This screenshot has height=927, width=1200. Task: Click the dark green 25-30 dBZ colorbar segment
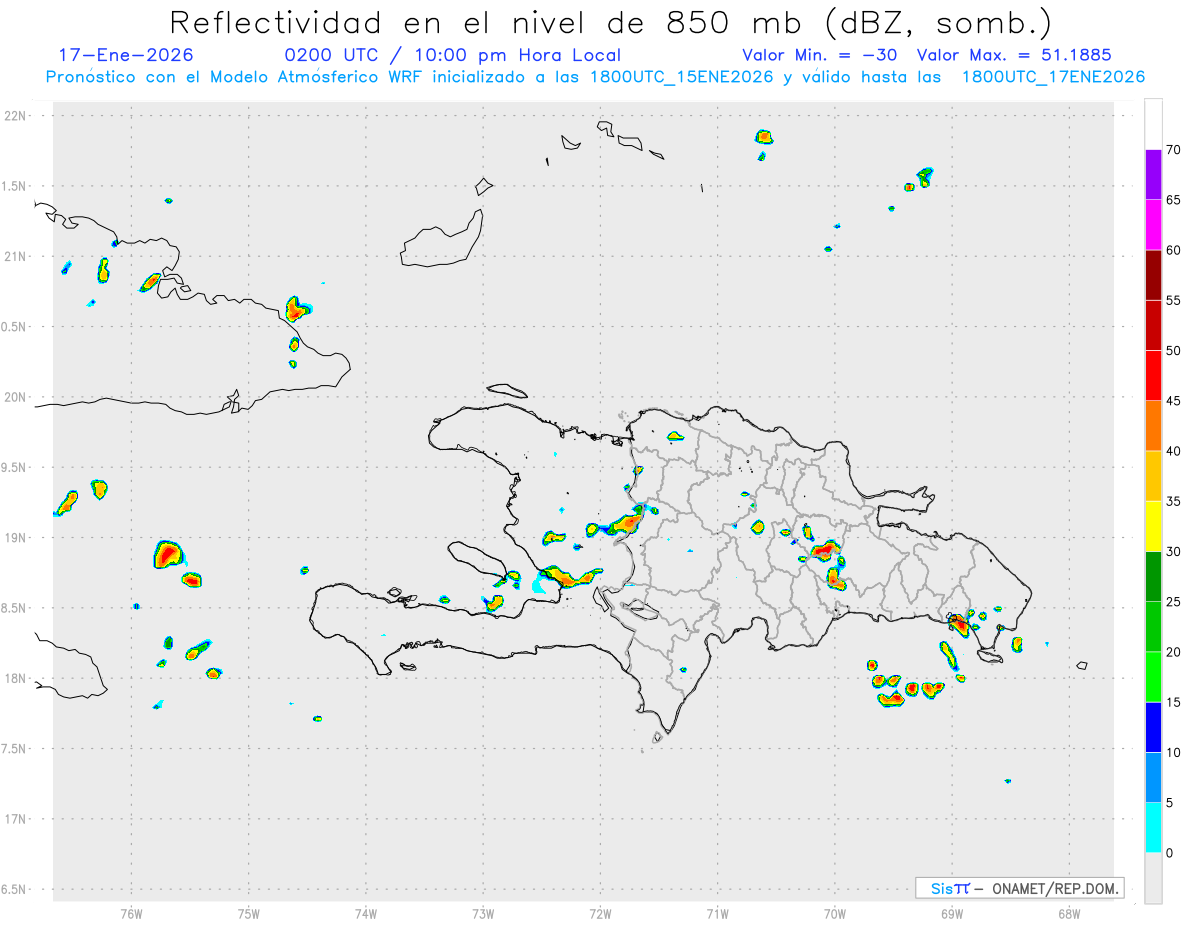point(1153,576)
